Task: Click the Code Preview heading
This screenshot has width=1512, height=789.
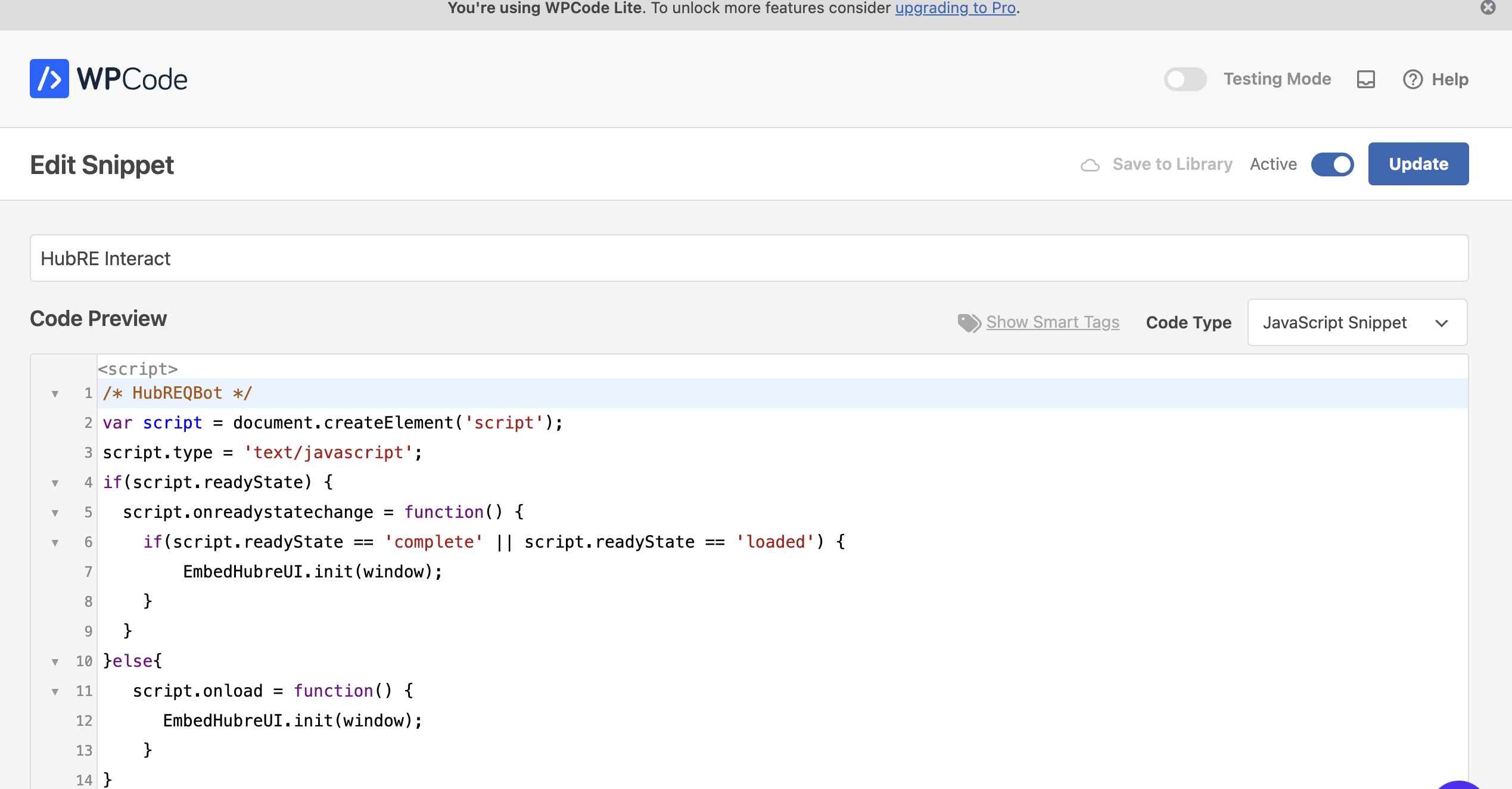Action: click(98, 319)
